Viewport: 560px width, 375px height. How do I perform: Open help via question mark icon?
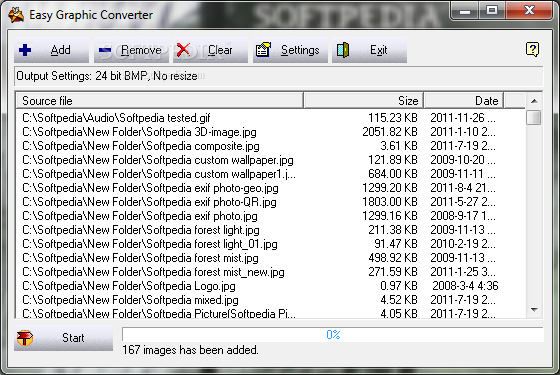pos(532,49)
